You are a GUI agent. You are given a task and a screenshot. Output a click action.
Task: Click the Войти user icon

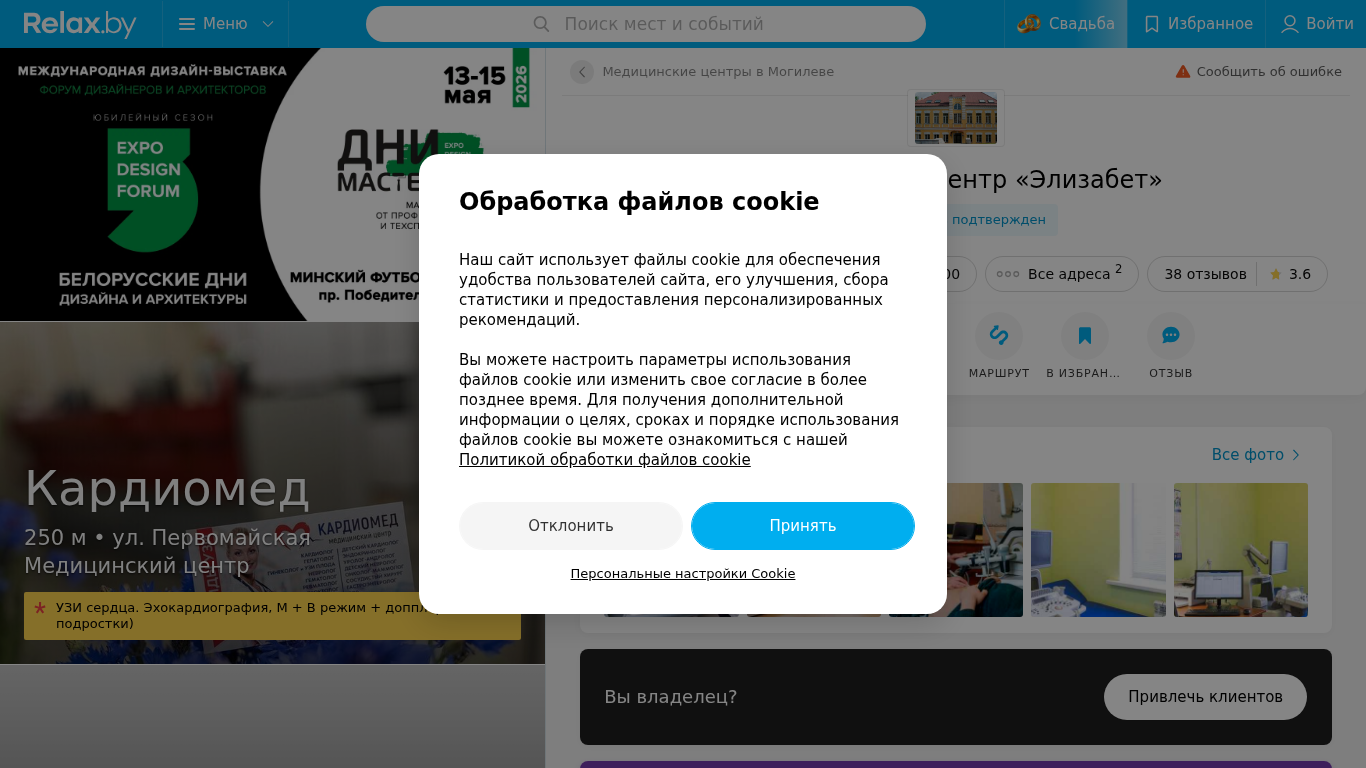(1290, 24)
